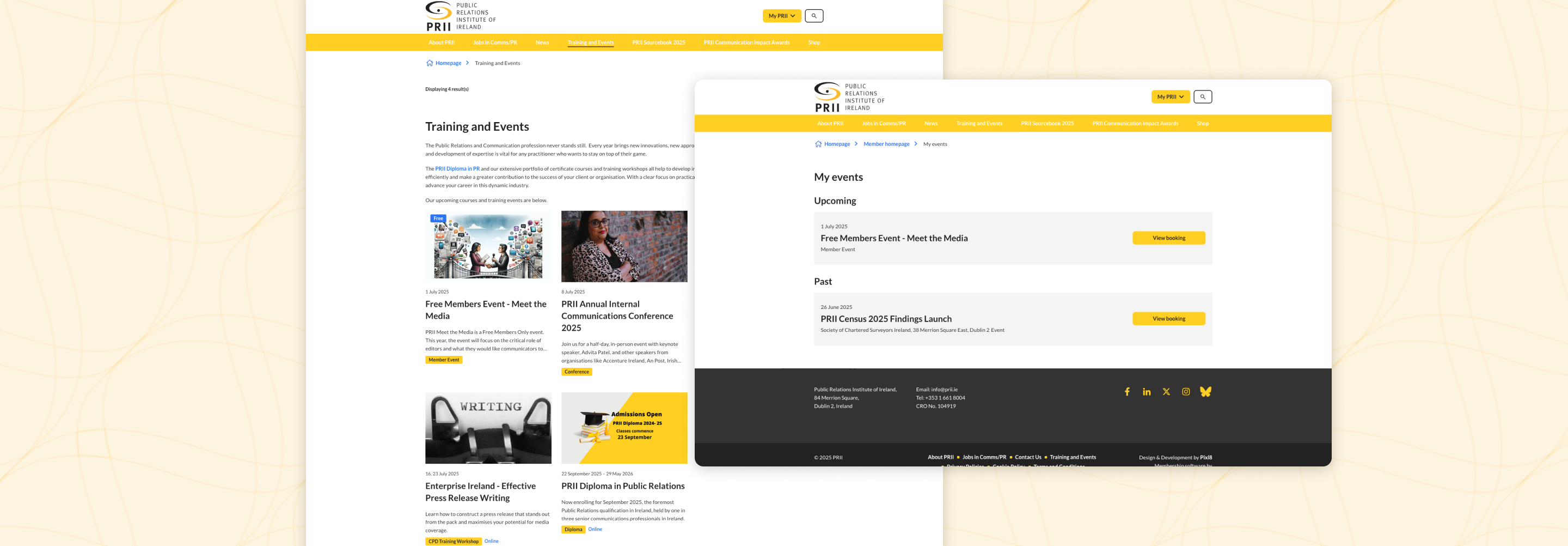1568x546 pixels.
Task: Open PRII Annual Internal Communications Conference 2025 title
Action: pyautogui.click(x=617, y=316)
